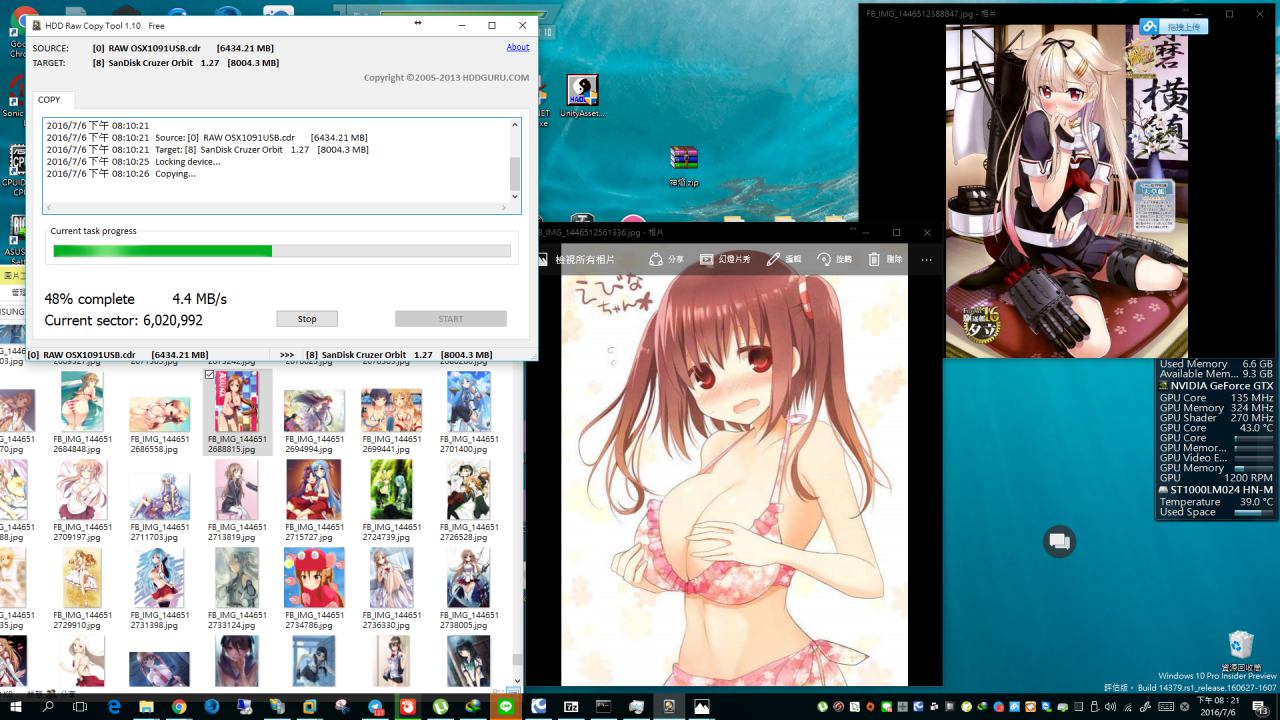The width and height of the screenshot is (1280, 720).
Task: Rotate the photo using the rotate icon
Action: click(x=835, y=259)
